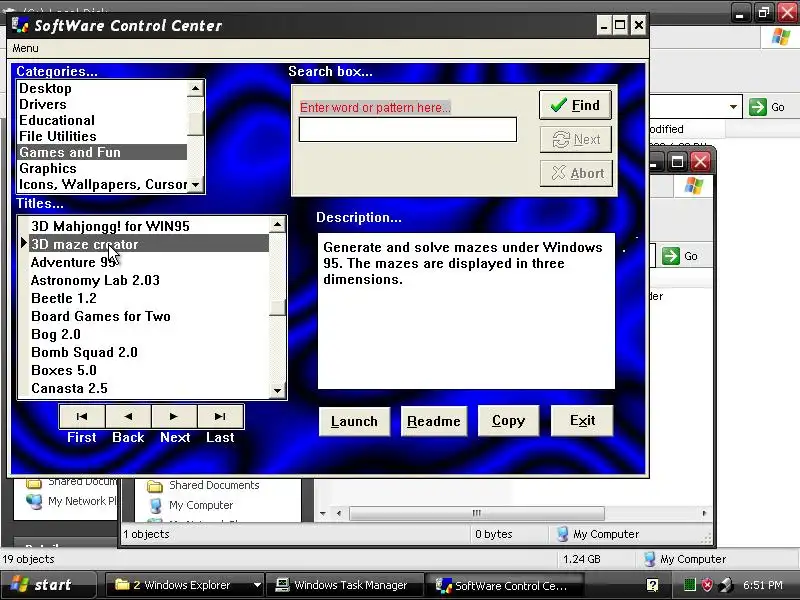Open the Readme for selected title

click(434, 421)
